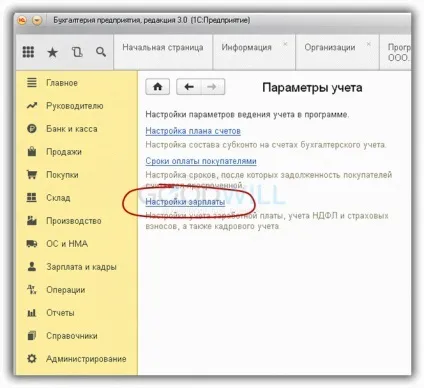Click the Home button with the house icon
This screenshot has height=388, width=424.
tap(157, 87)
